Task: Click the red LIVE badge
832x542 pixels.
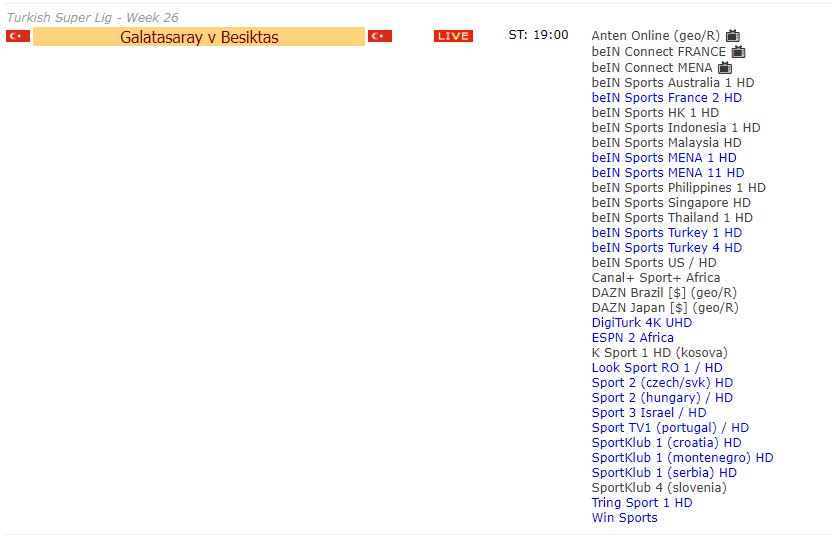Action: pos(453,36)
